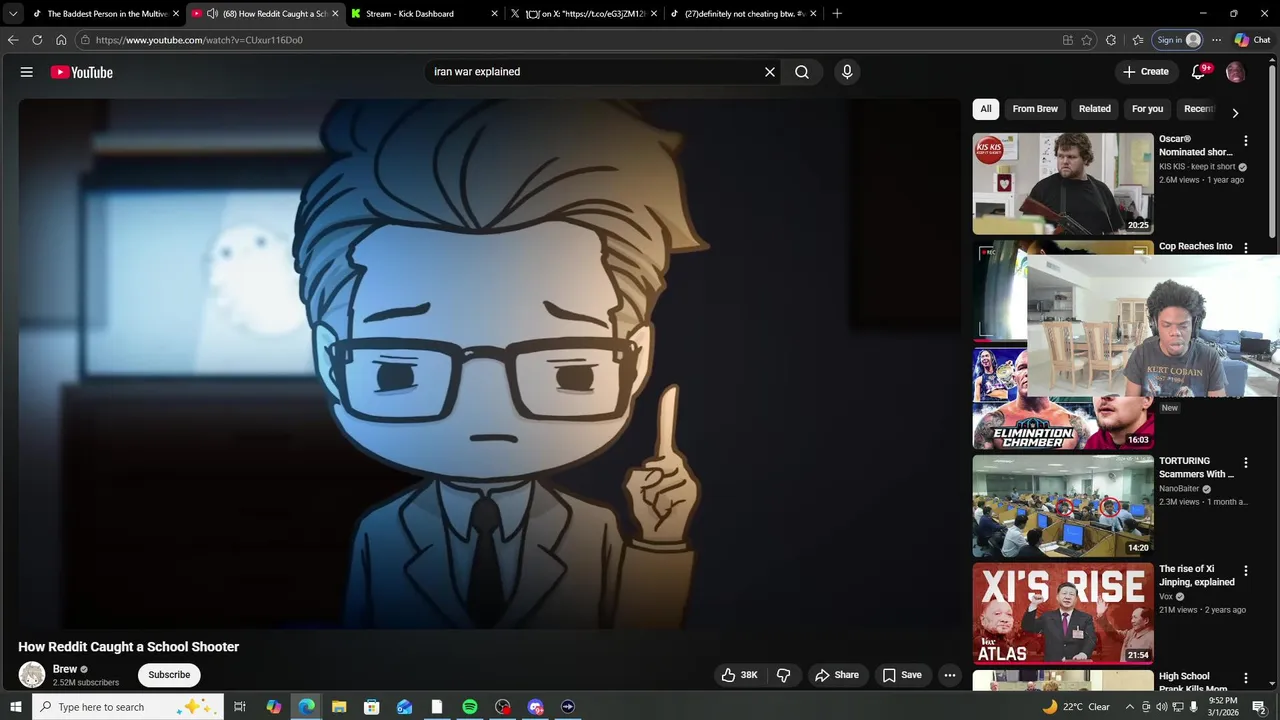Start voice search with microphone

point(847,72)
